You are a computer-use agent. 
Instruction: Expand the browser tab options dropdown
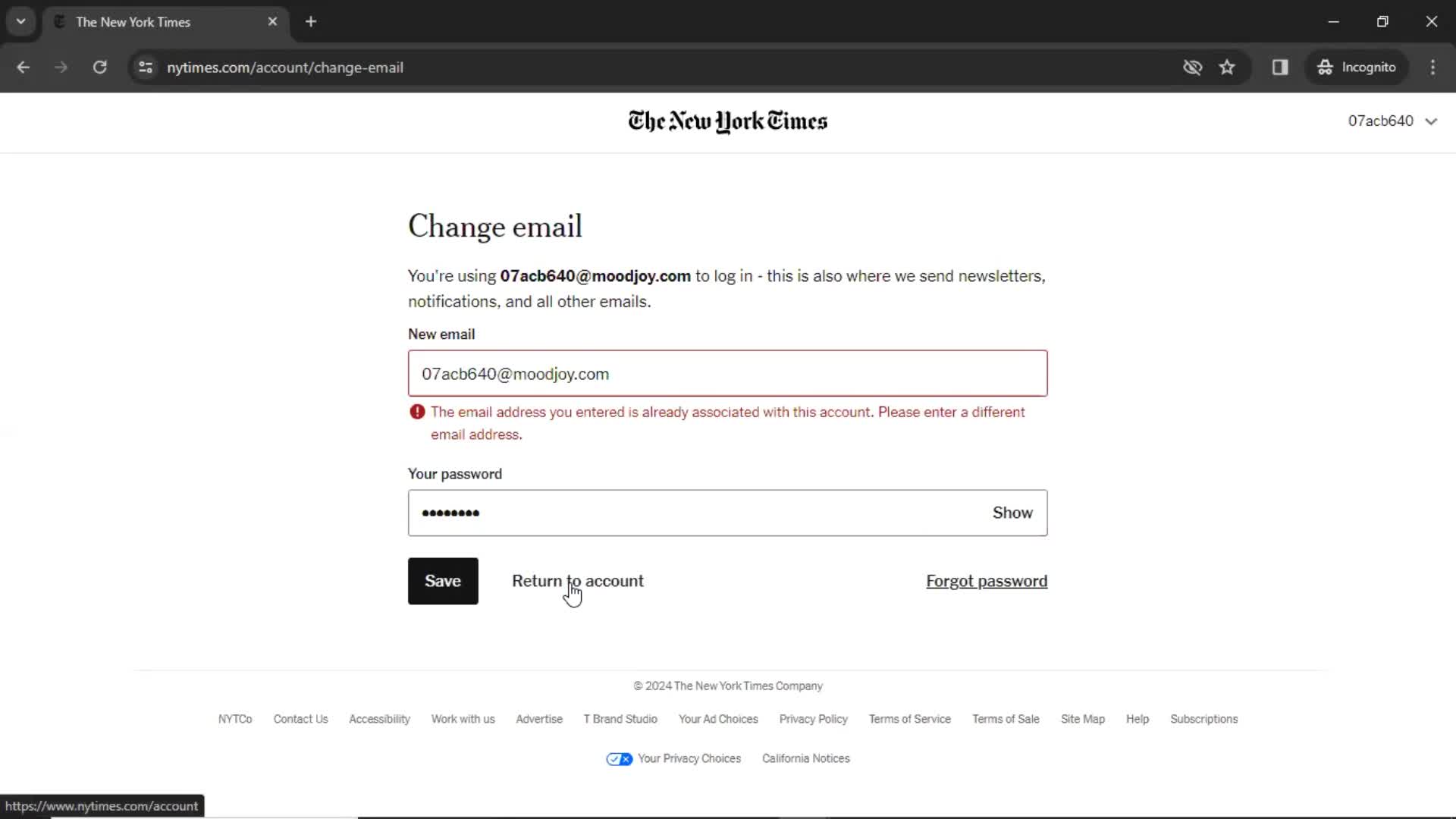(x=21, y=21)
